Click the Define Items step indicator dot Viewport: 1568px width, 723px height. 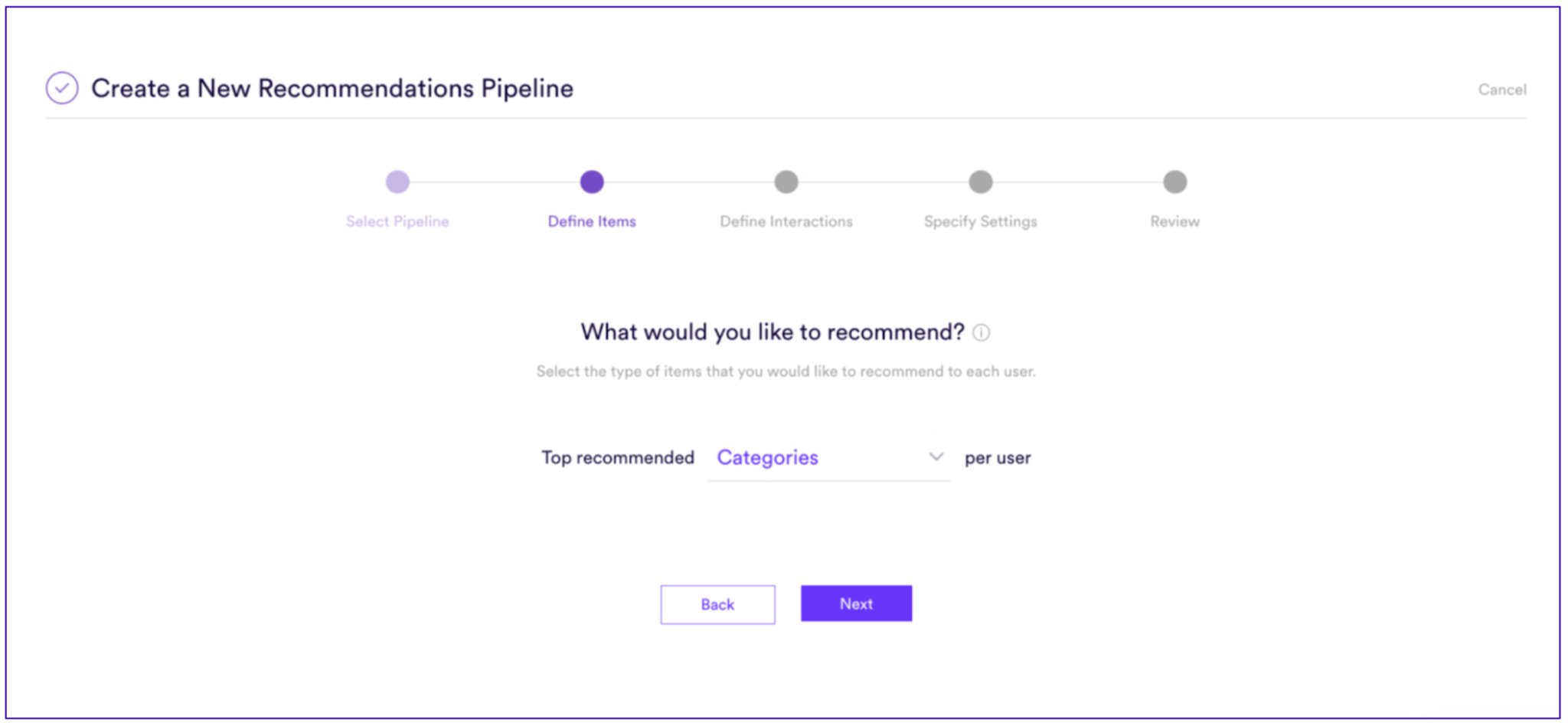click(x=591, y=183)
